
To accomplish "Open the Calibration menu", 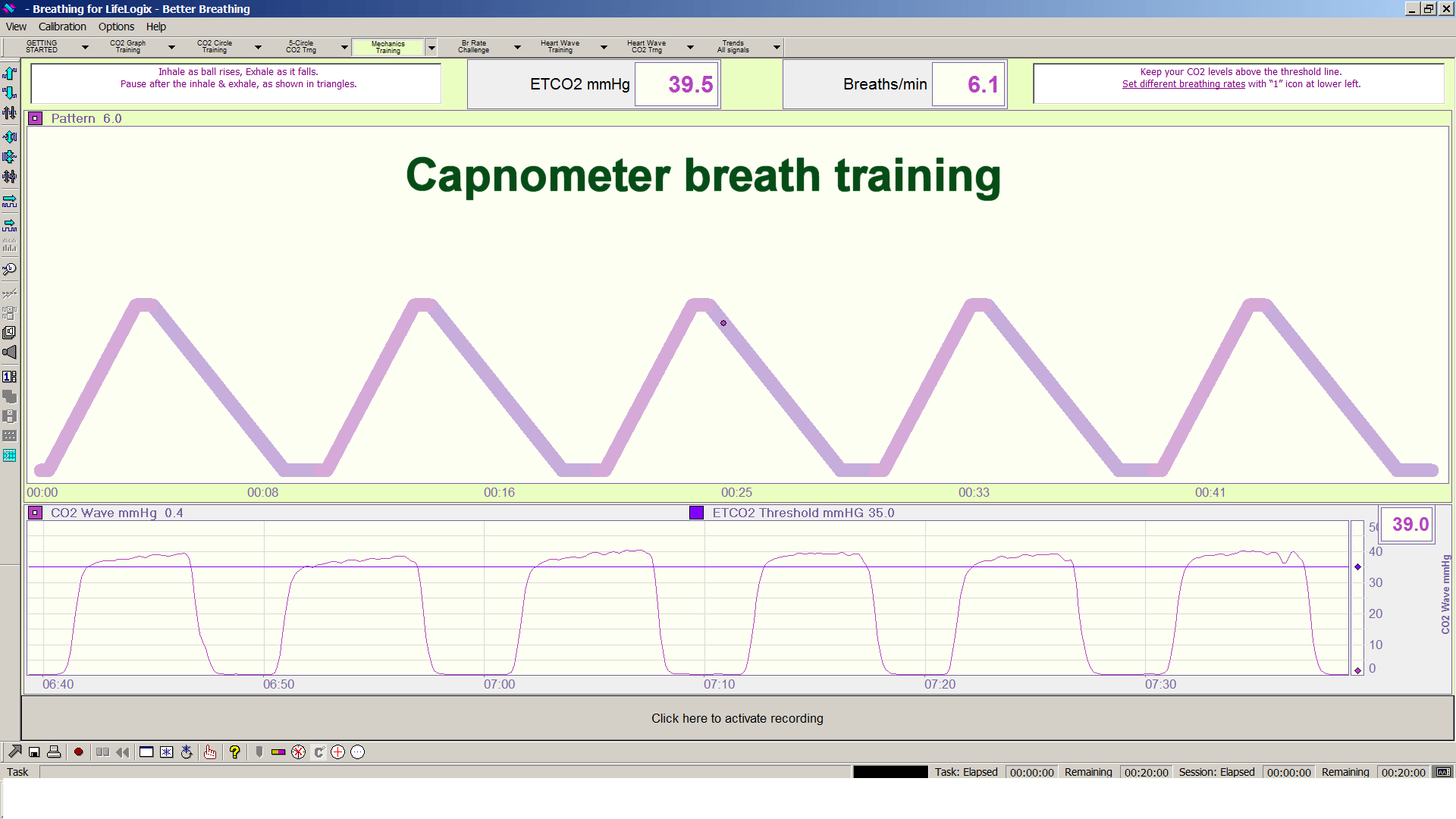I will (62, 27).
